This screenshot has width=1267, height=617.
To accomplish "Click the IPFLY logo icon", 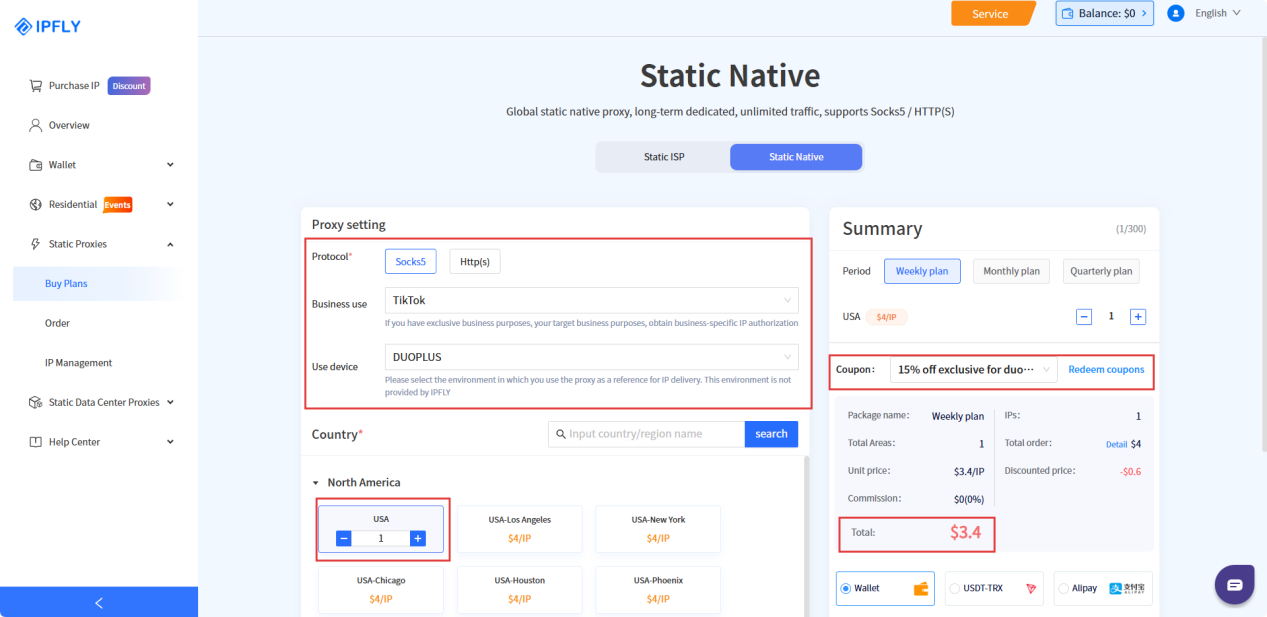I will (x=24, y=27).
